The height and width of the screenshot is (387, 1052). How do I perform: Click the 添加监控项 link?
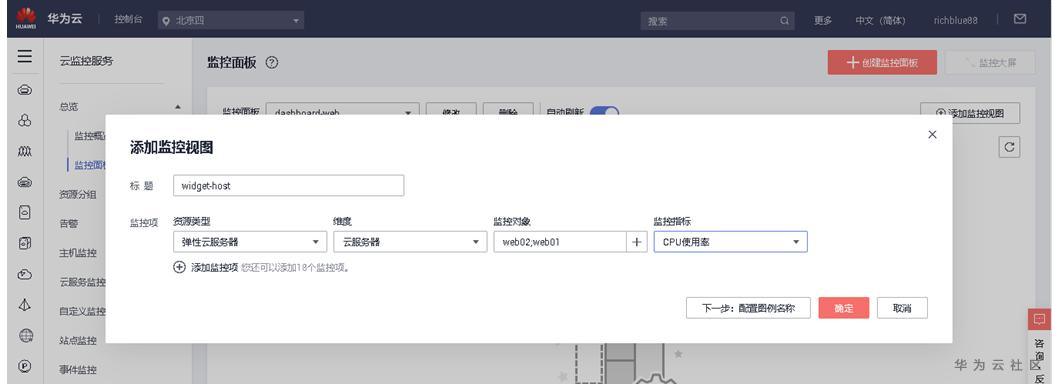click(x=215, y=267)
